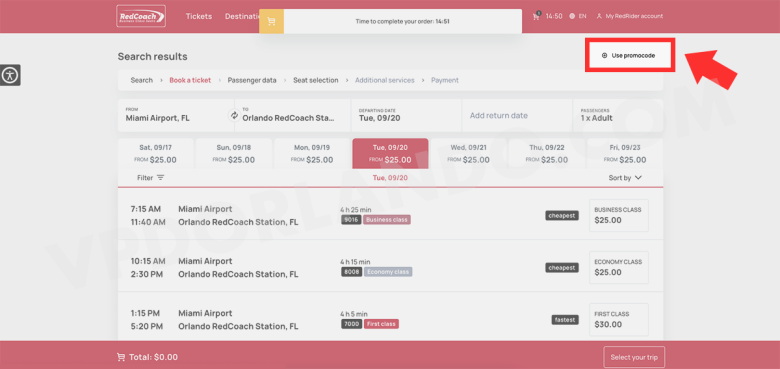Select the Sun, 09/18 date tab
780x369 pixels.
(x=234, y=154)
